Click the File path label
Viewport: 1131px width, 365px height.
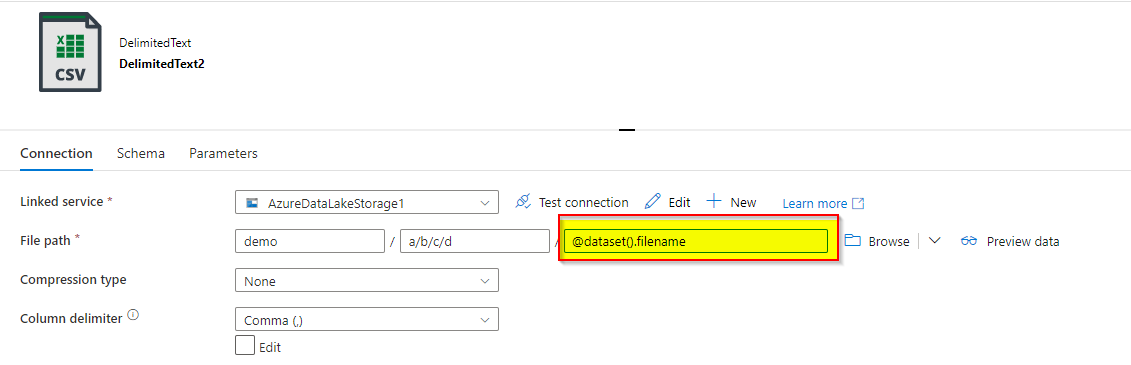click(45, 240)
